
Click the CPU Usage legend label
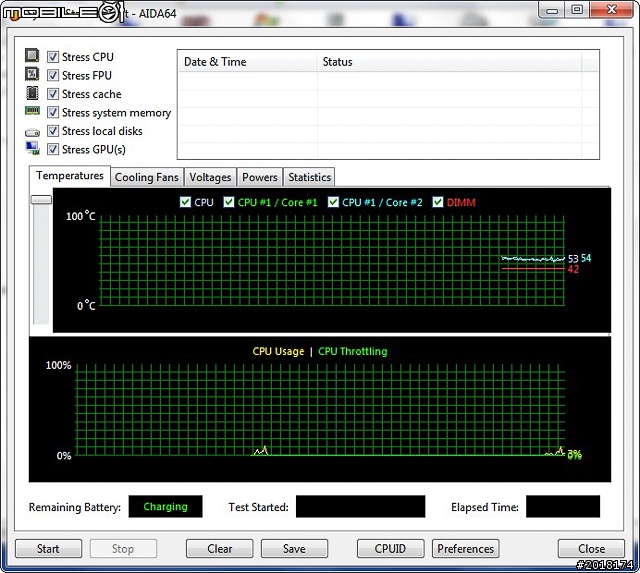[x=278, y=351]
